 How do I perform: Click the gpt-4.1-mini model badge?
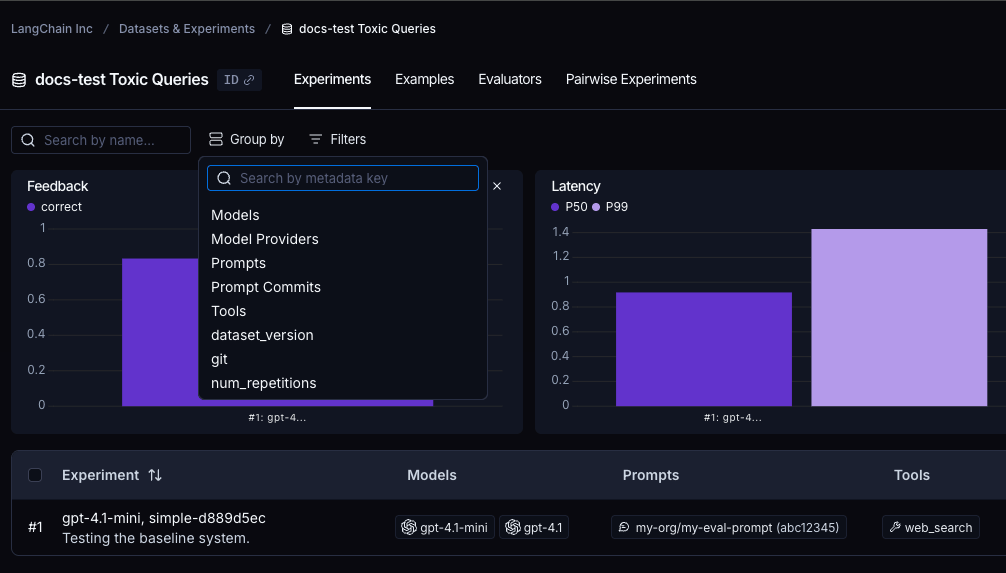(445, 527)
